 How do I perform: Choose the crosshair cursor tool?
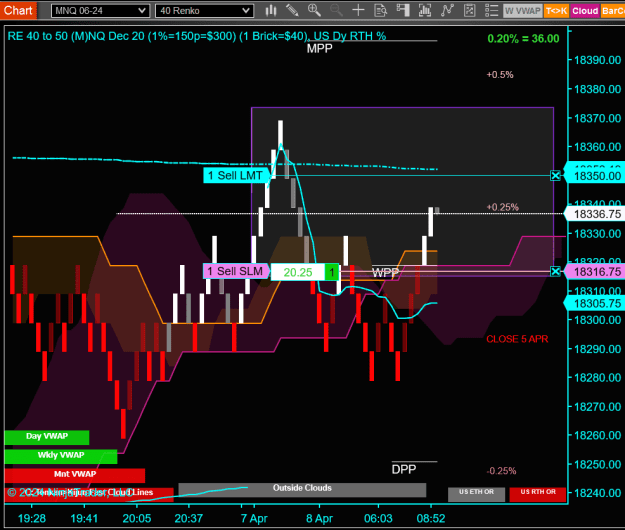tap(358, 11)
